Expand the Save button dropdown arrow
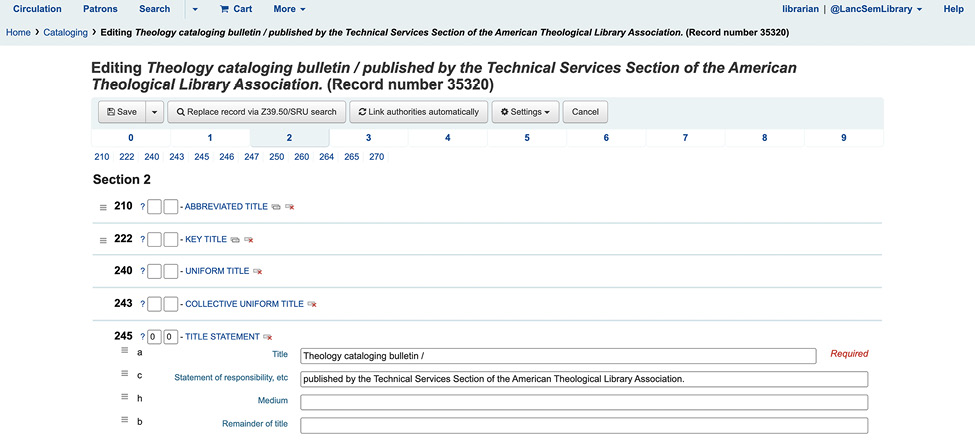 coord(154,112)
